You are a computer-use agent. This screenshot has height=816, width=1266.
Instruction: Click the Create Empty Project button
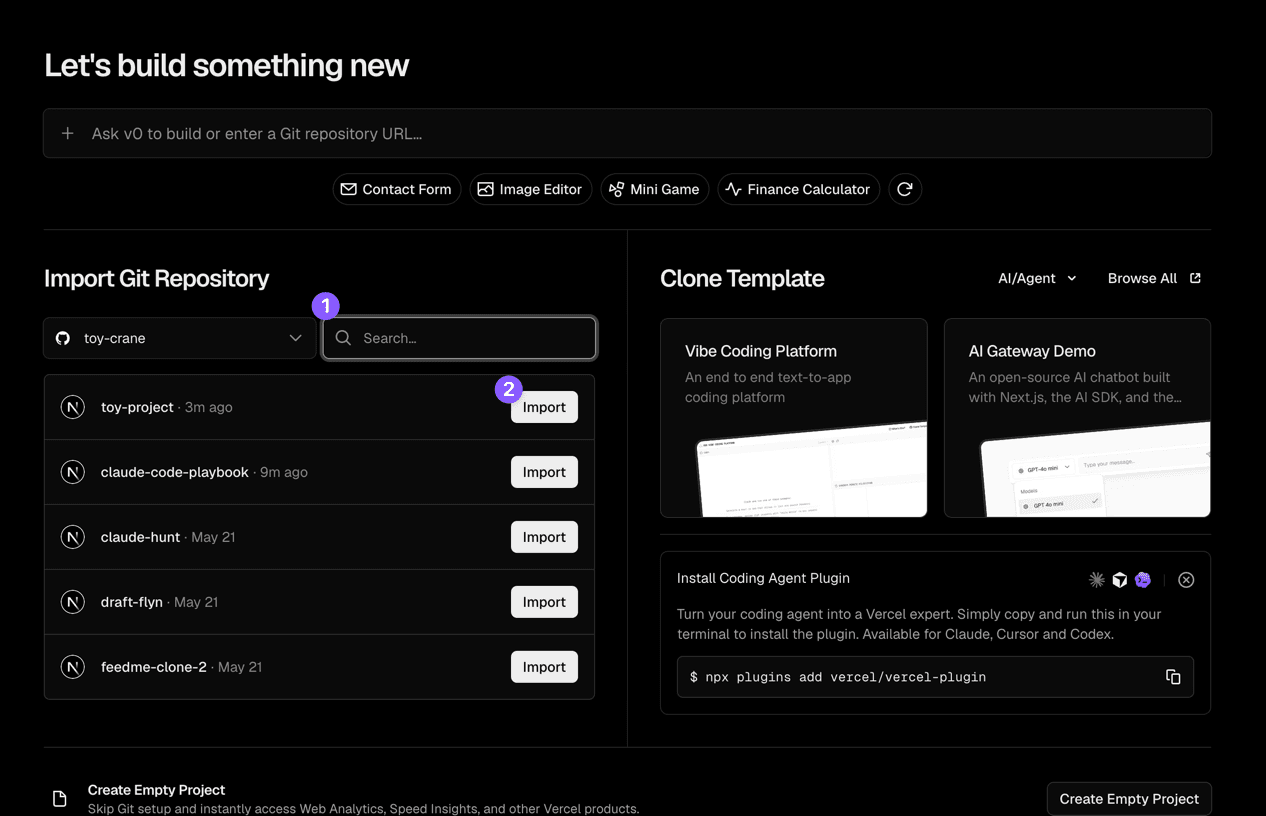[1129, 799]
